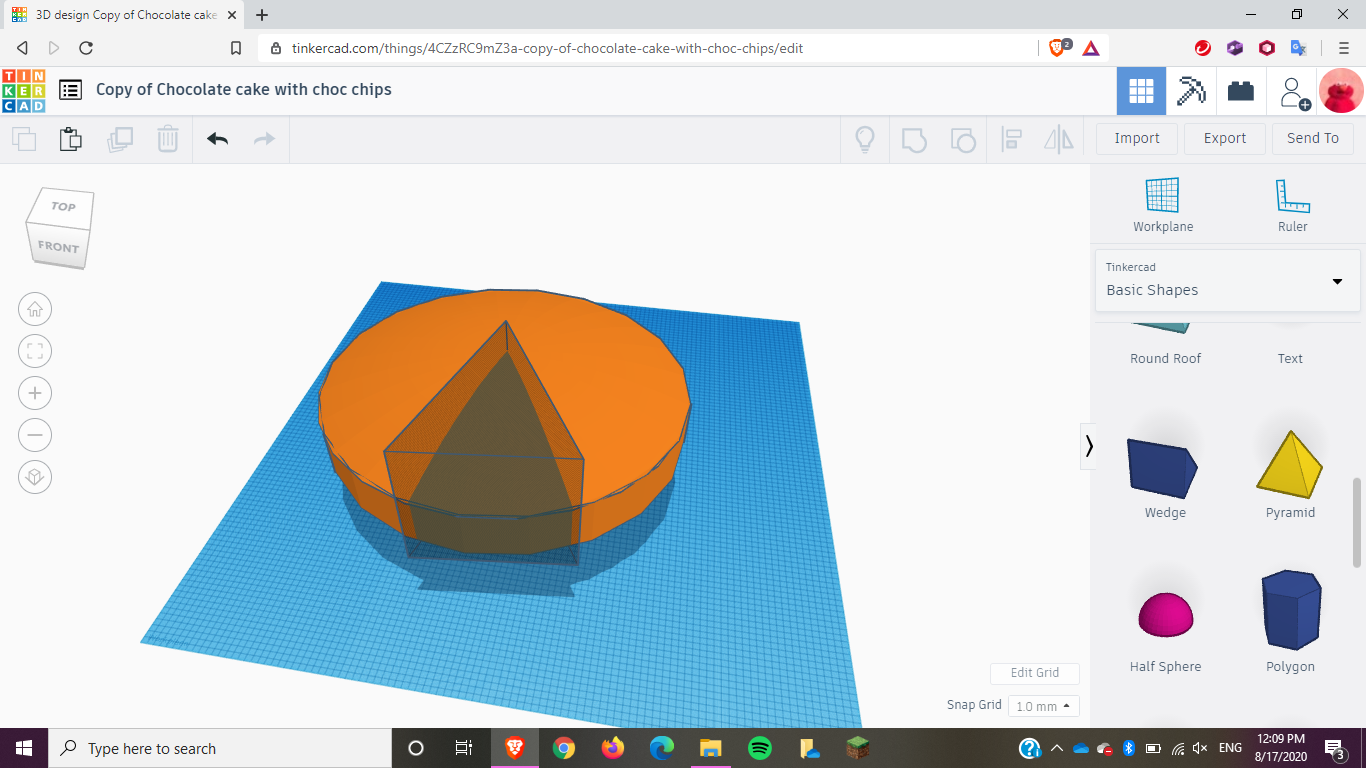The image size is (1366, 768).
Task: Zoom in with the plus icon
Action: coord(35,393)
